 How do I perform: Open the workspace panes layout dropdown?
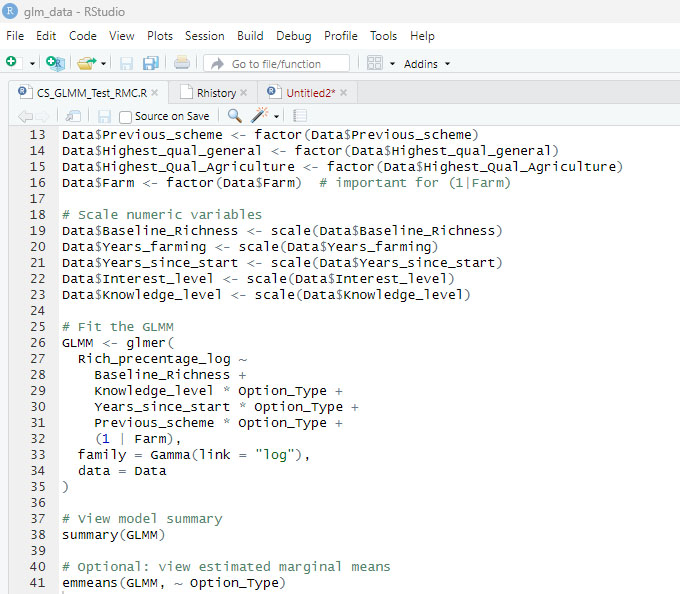pyautogui.click(x=392, y=64)
